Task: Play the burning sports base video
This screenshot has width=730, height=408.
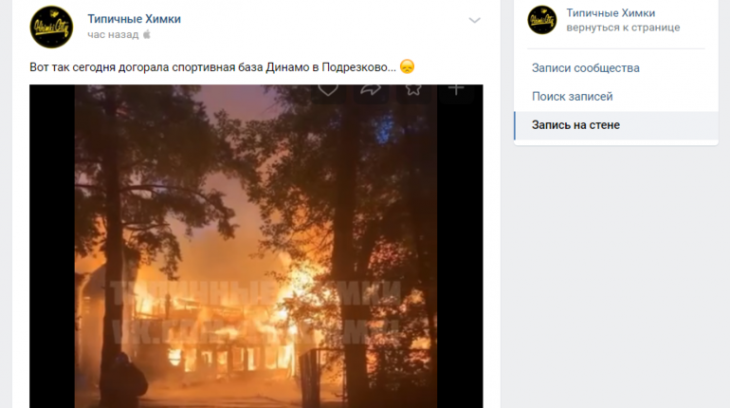Action: pyautogui.click(x=256, y=246)
